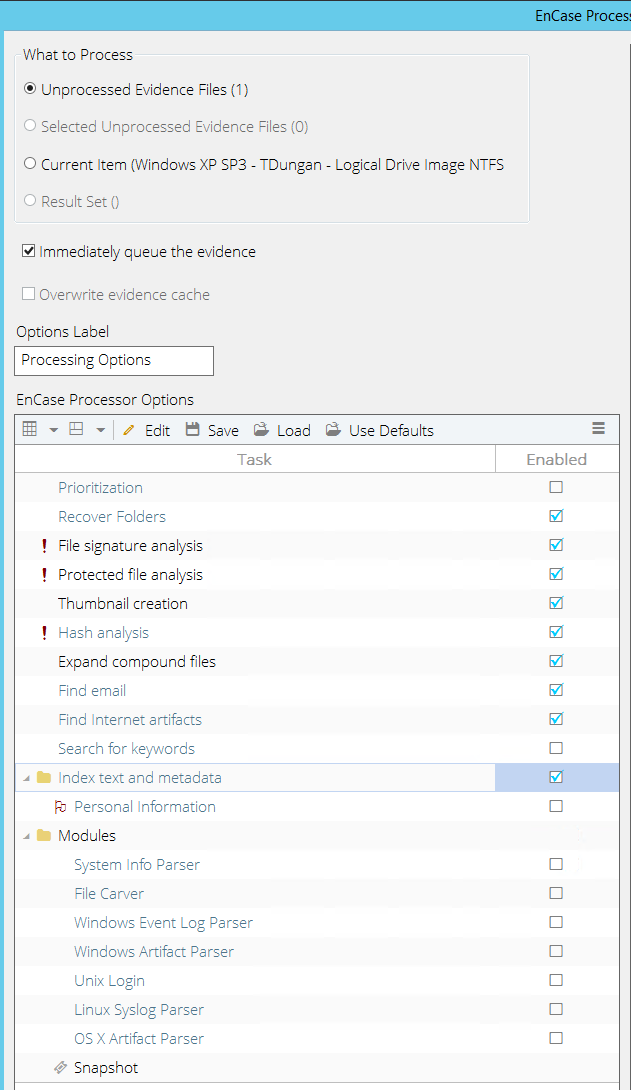Open the Recover Folders task link
The height and width of the screenshot is (1090, 631).
coord(112,517)
